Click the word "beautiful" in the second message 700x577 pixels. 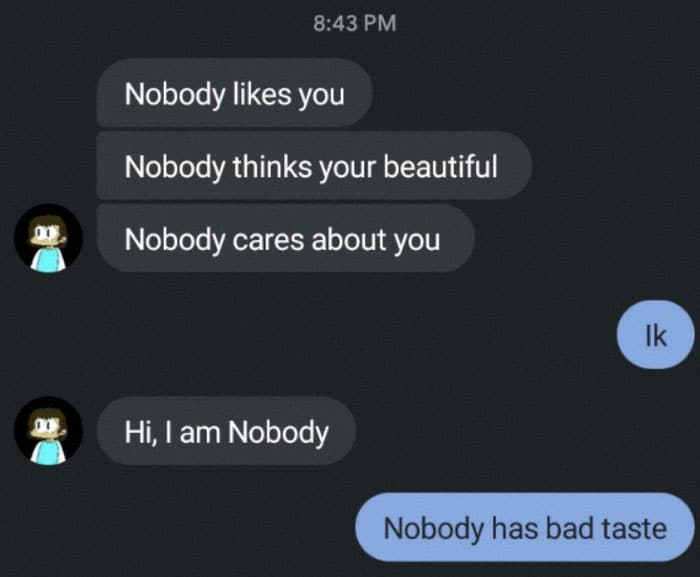(440, 166)
